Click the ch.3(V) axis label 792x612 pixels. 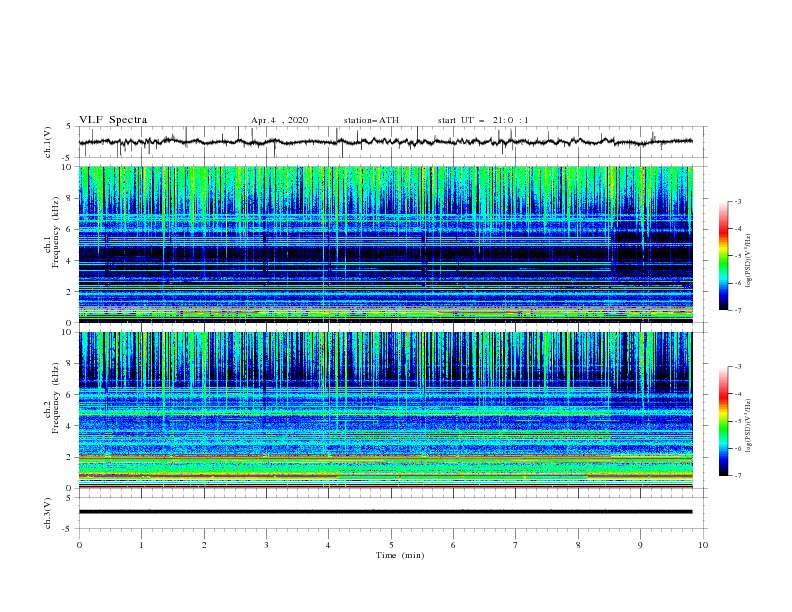(47, 513)
